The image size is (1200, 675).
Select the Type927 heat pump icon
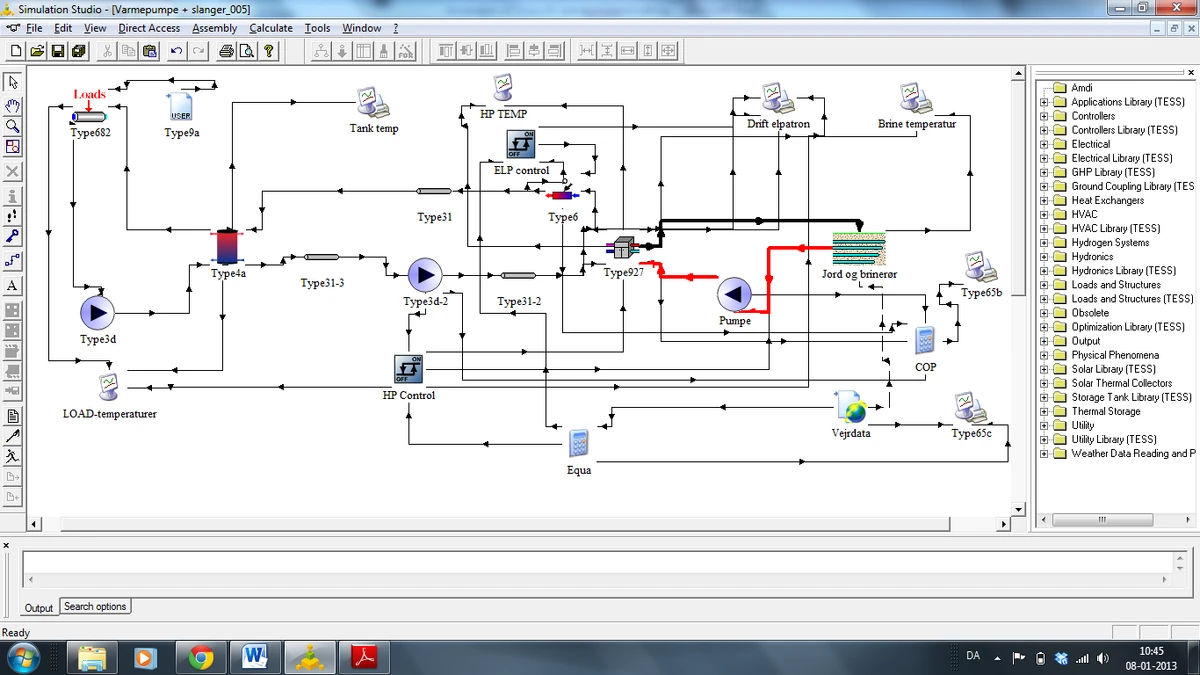(x=624, y=248)
